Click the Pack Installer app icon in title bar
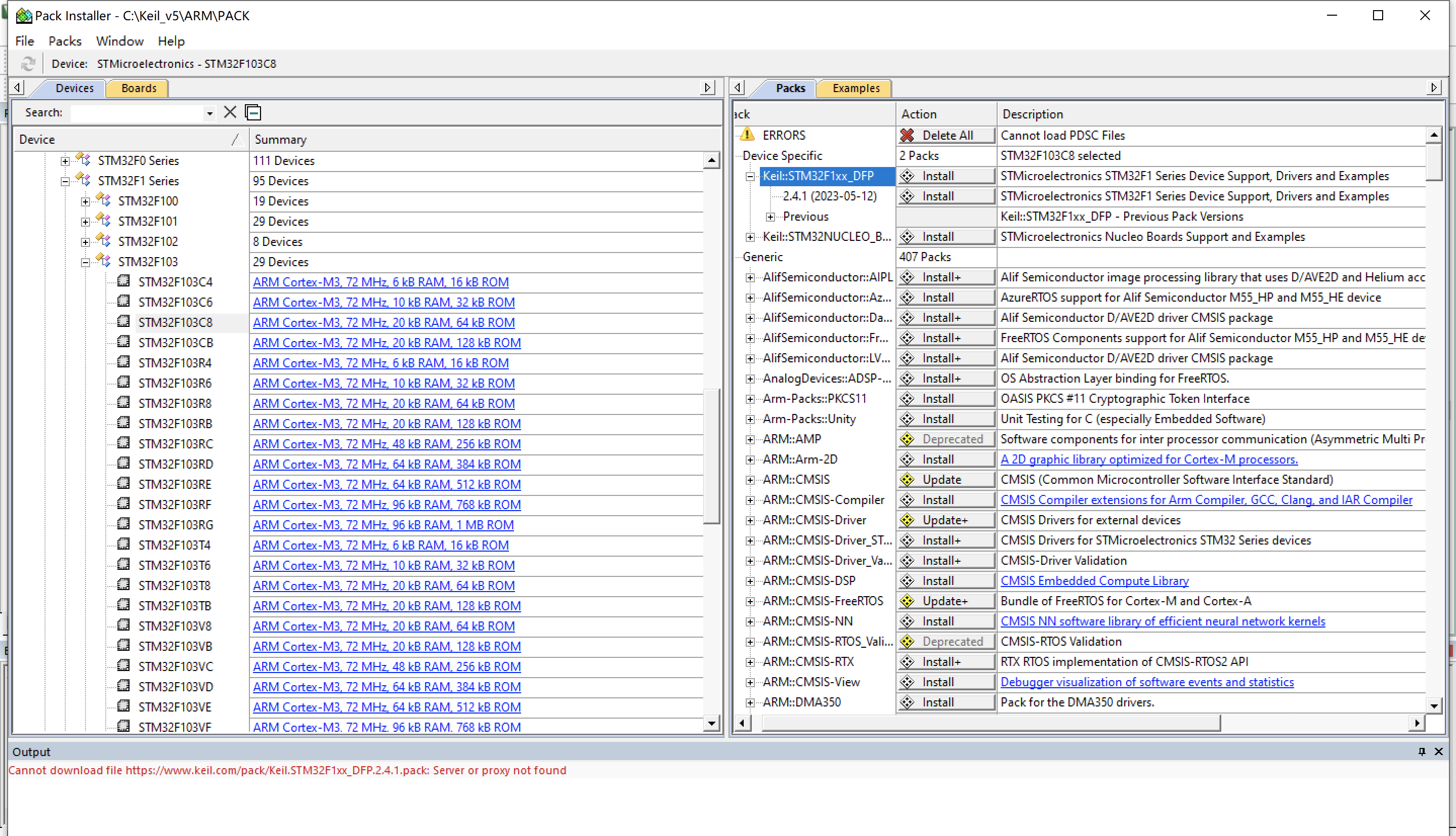1456x836 pixels. pos(24,16)
